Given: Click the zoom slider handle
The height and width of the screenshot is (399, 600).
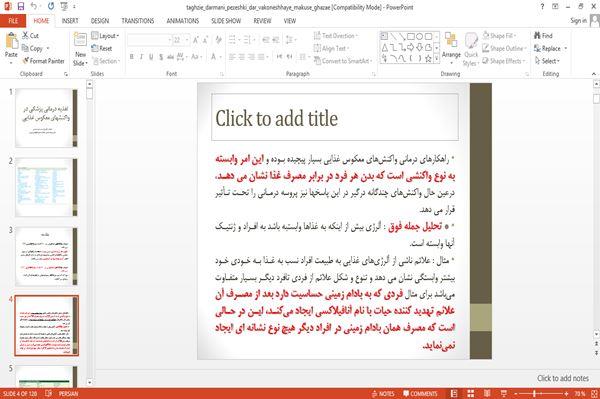Looking at the screenshot, I should point(534,394).
